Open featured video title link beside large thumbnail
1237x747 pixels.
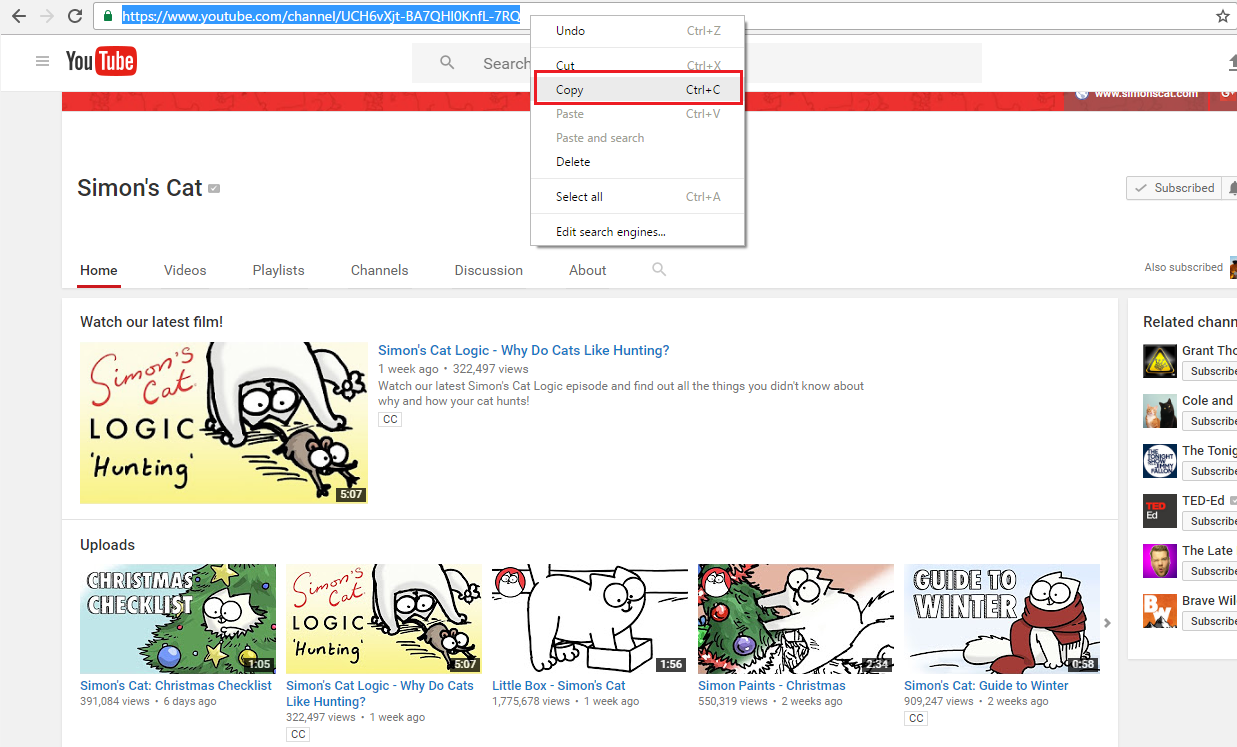point(523,350)
